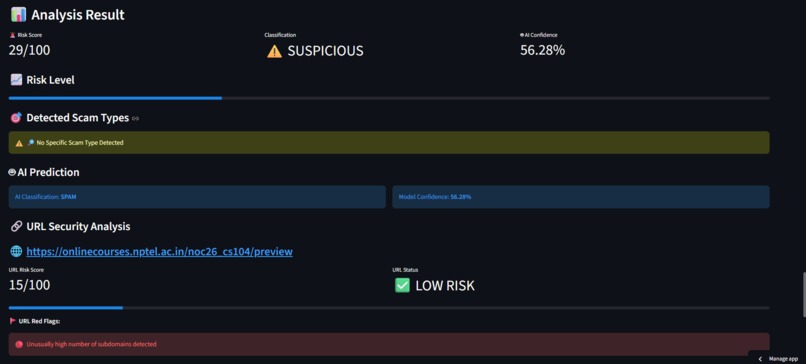Screen dimensions: 806x364
Task: Click the Risk Level heading
Action: [x=50, y=80]
